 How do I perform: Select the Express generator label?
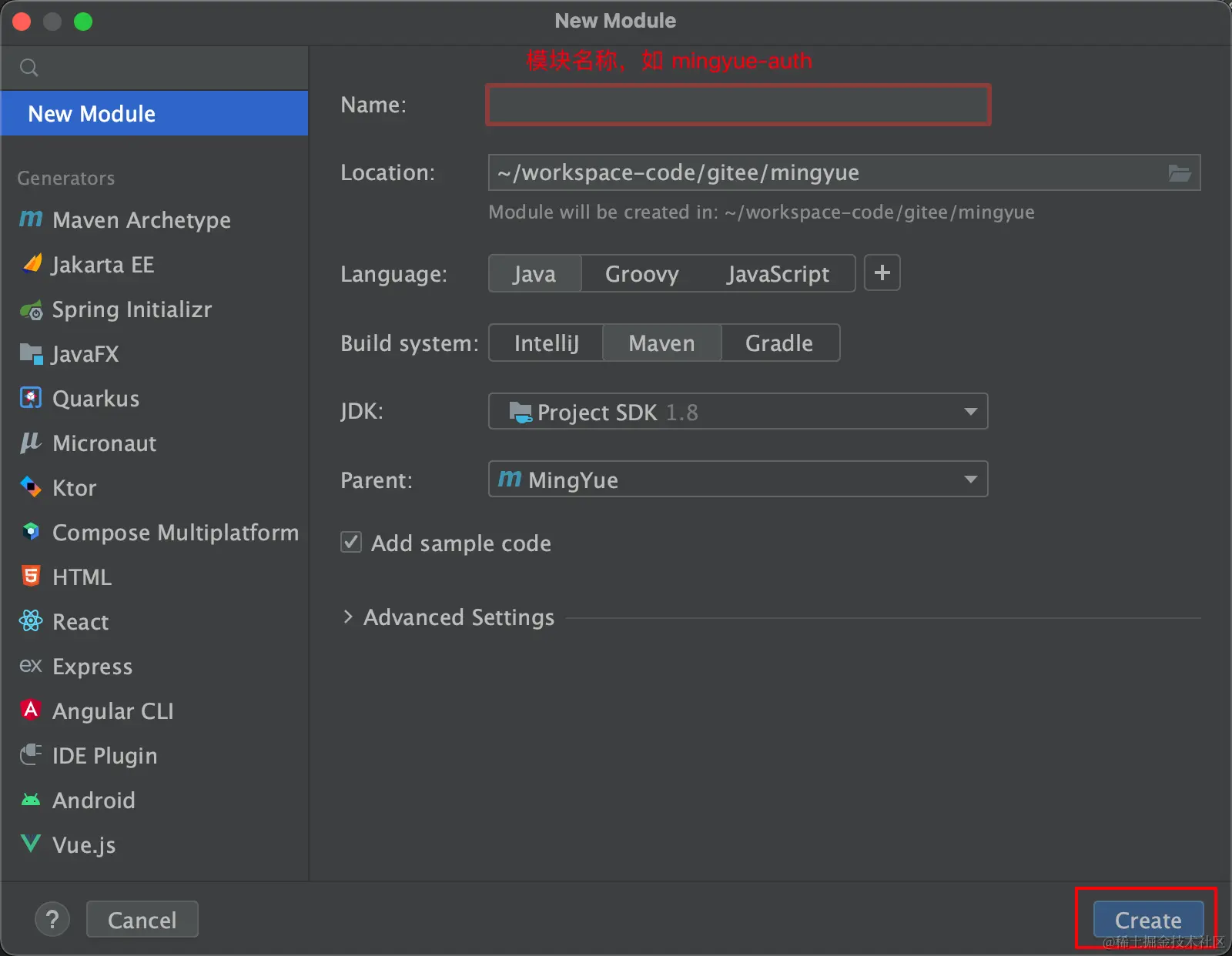pos(92,667)
